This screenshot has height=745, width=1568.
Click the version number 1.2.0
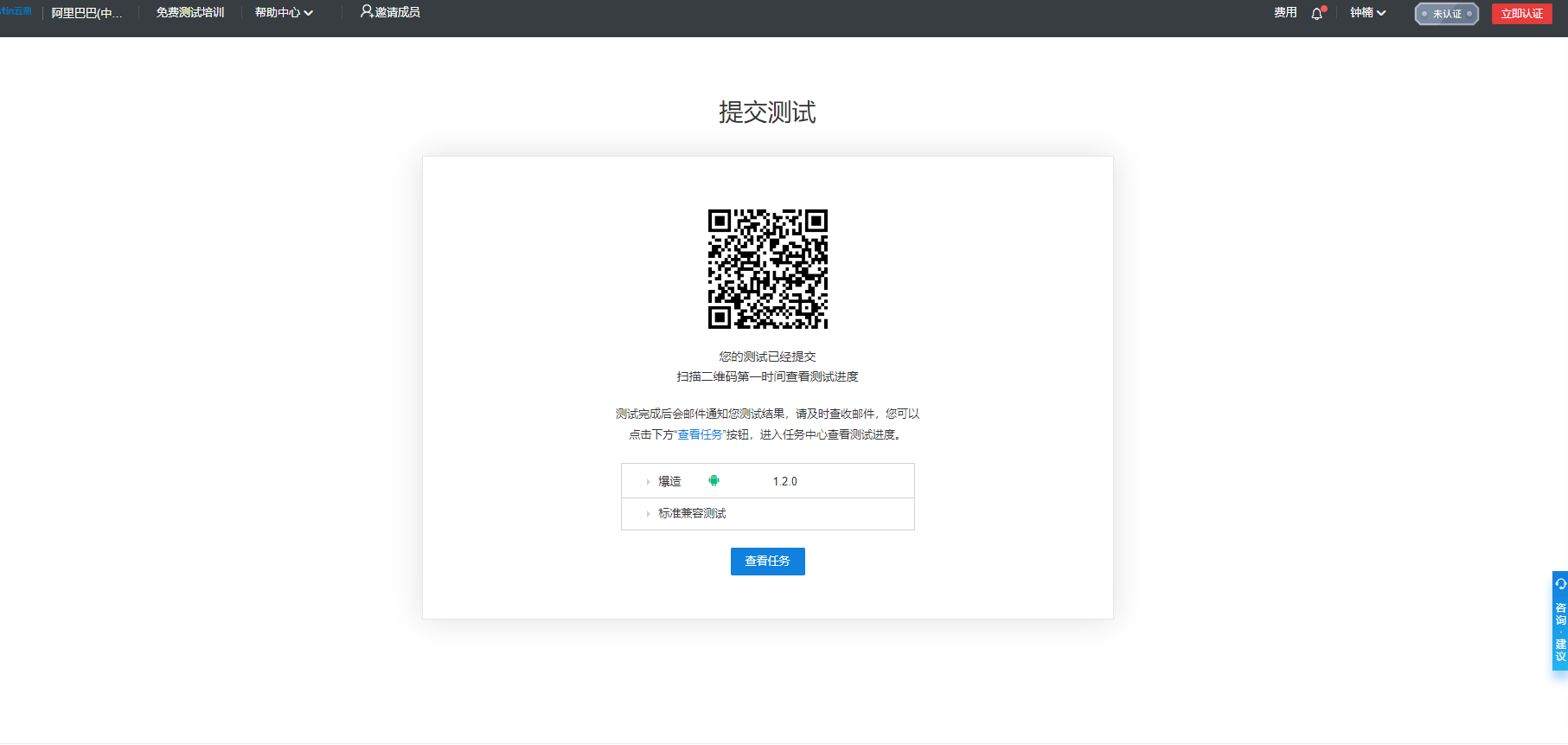tap(785, 481)
